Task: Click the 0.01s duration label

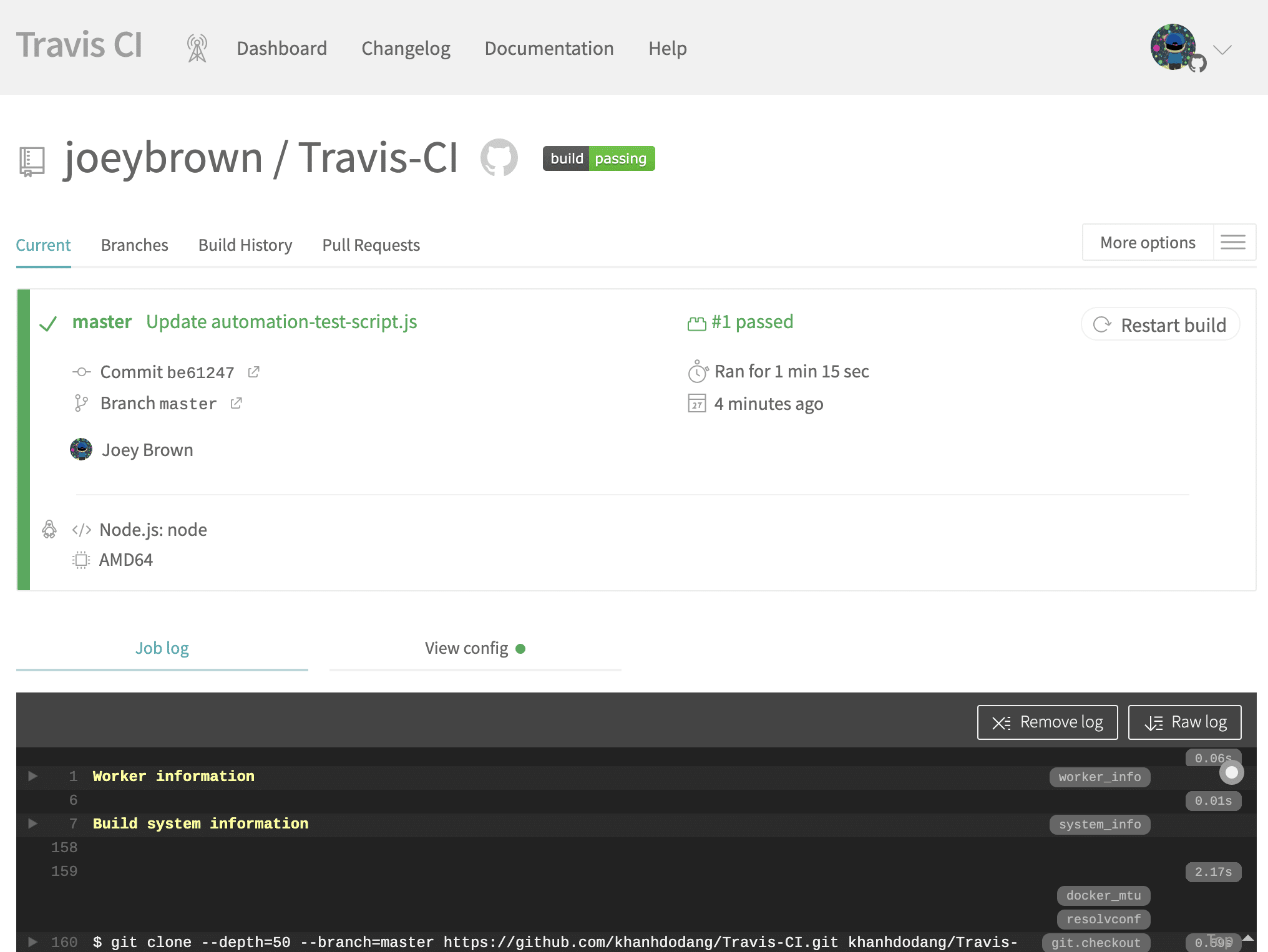Action: (x=1213, y=801)
